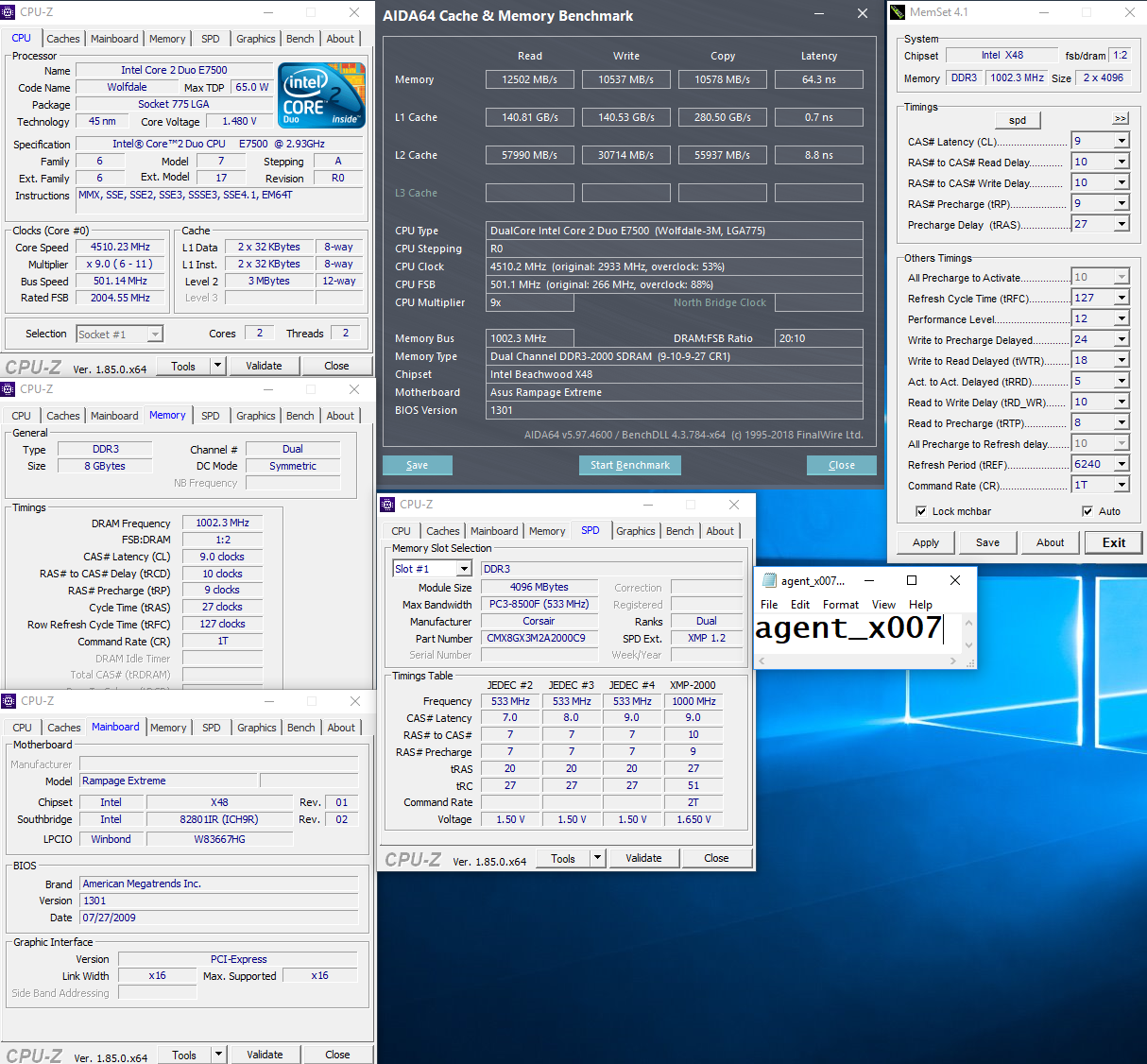The width and height of the screenshot is (1147, 1064).
Task: Click the Notepad text area
Action: (858, 634)
